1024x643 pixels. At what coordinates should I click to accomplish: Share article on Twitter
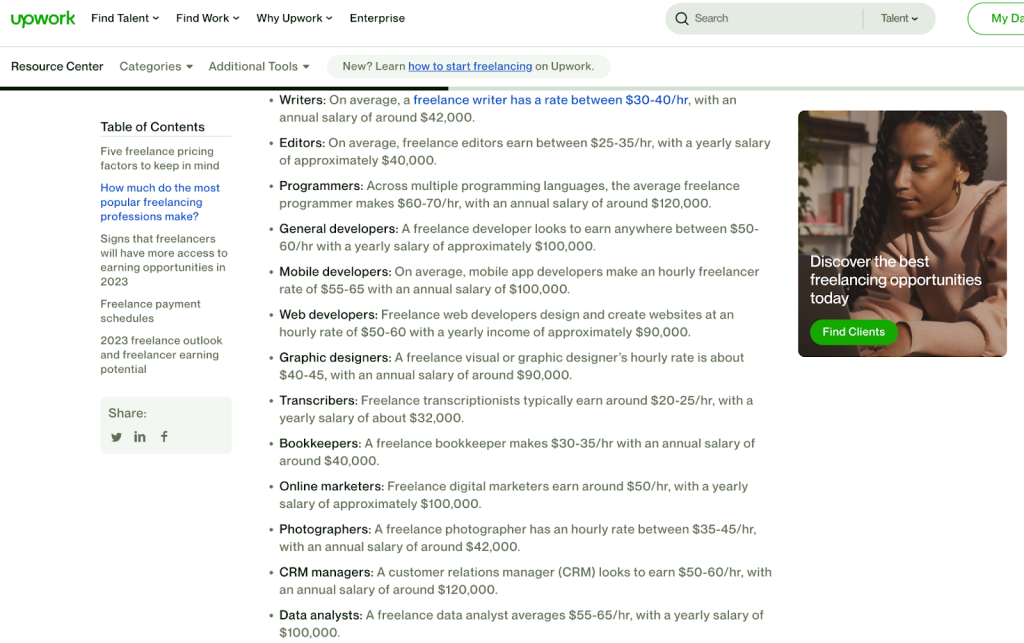(116, 437)
